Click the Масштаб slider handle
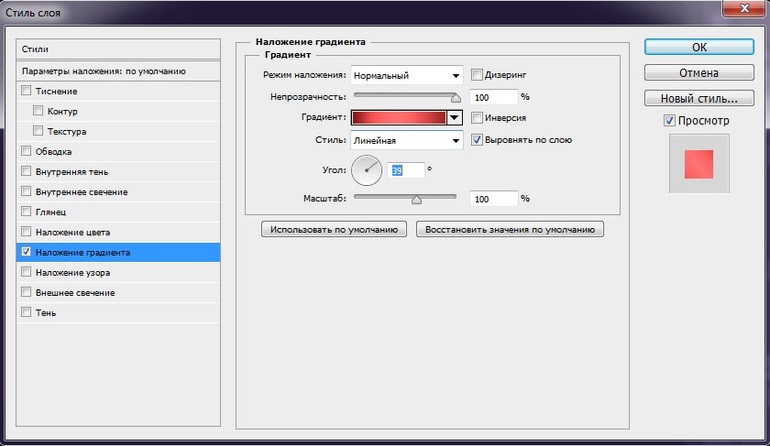Screen dimensions: 770x446 pyautogui.click(x=416, y=199)
